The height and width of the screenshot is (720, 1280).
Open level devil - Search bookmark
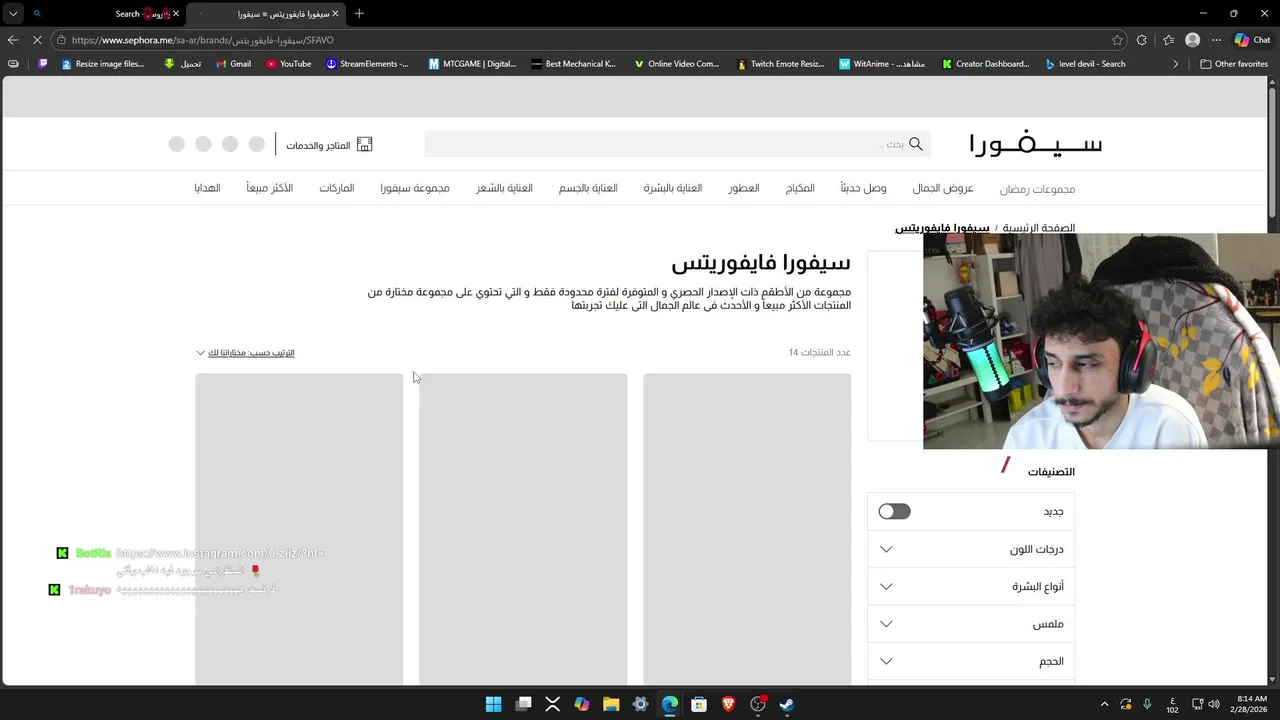(x=1086, y=64)
